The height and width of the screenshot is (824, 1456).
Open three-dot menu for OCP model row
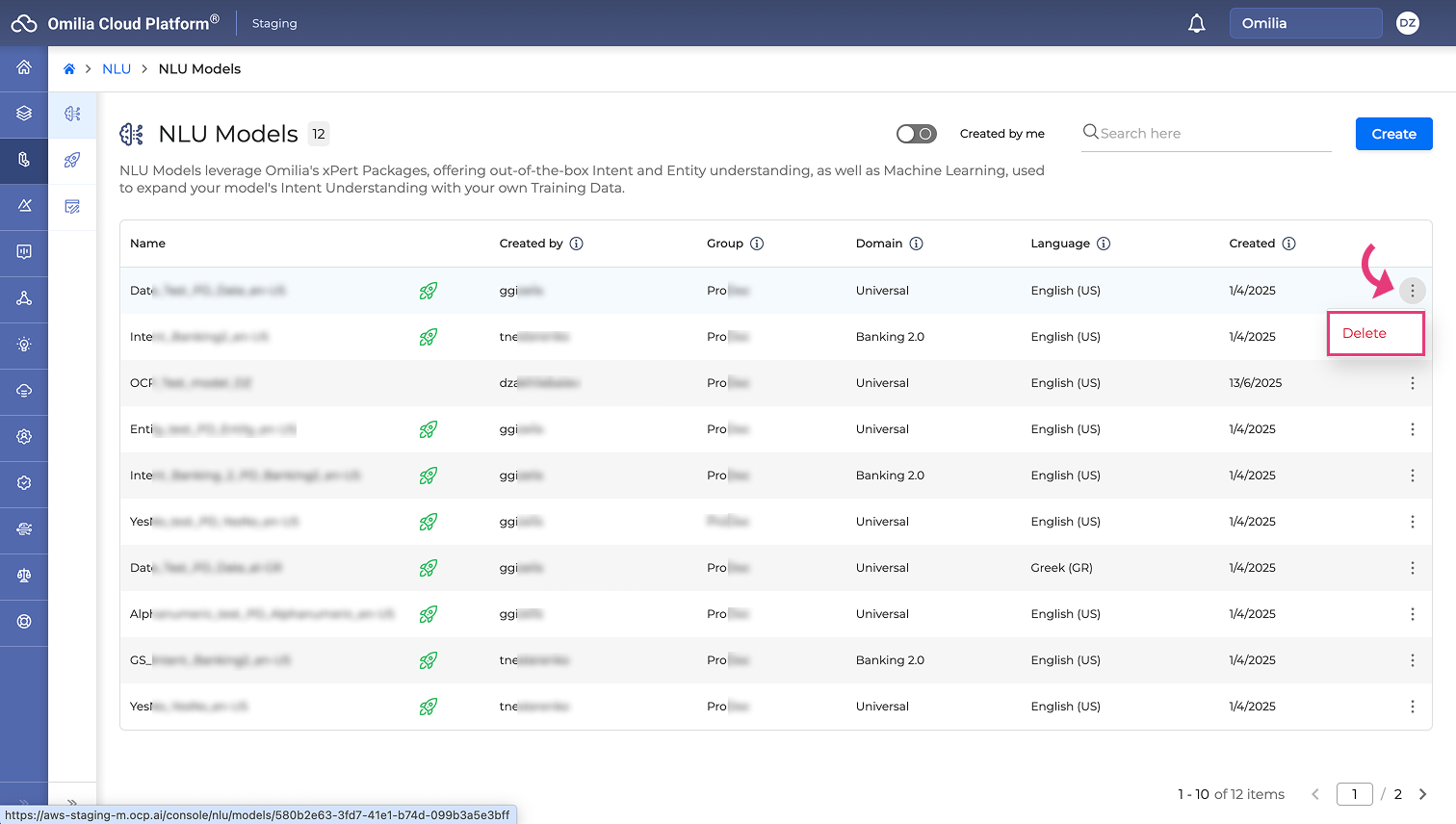click(x=1412, y=383)
